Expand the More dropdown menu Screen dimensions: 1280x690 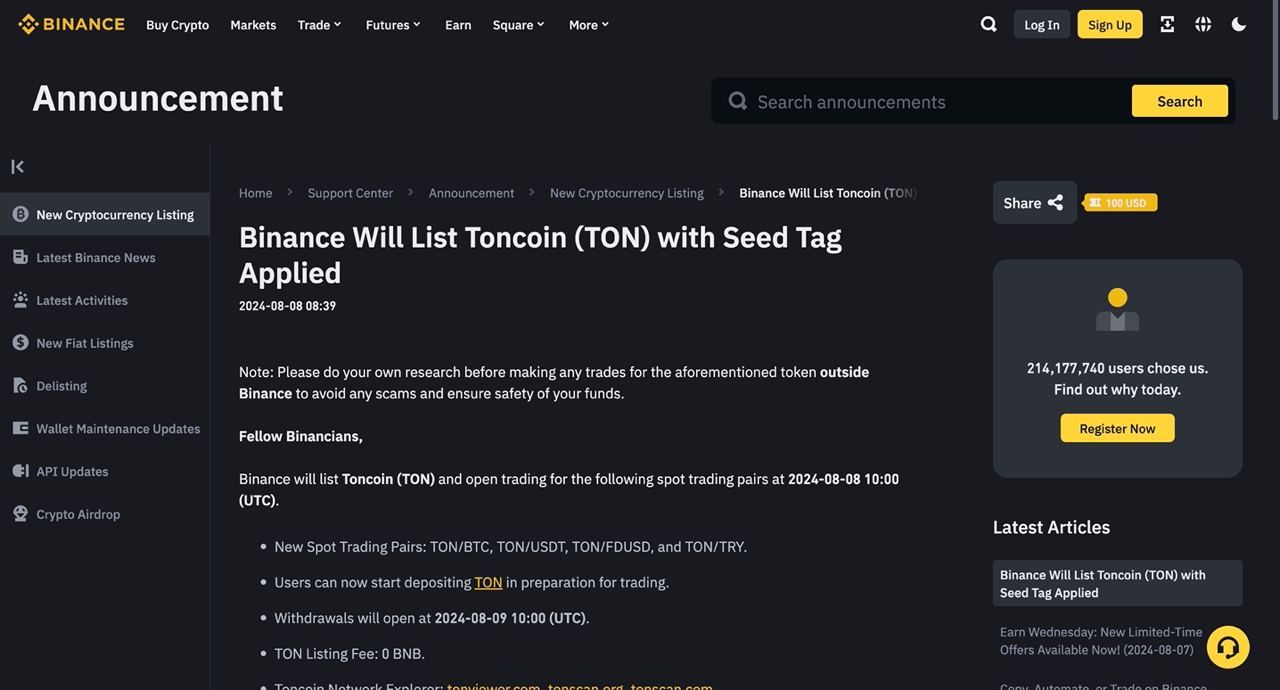[589, 24]
